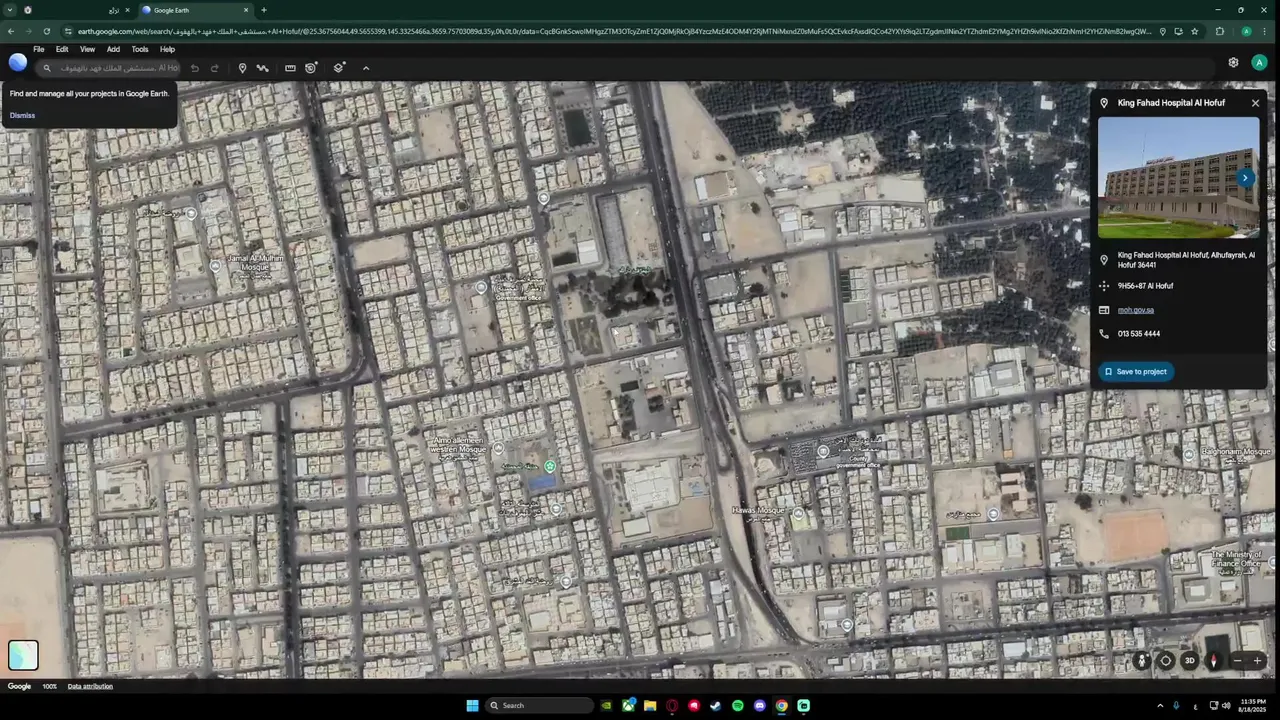Open the King Fahad Hospital photo
The image size is (1280, 720).
click(1178, 178)
